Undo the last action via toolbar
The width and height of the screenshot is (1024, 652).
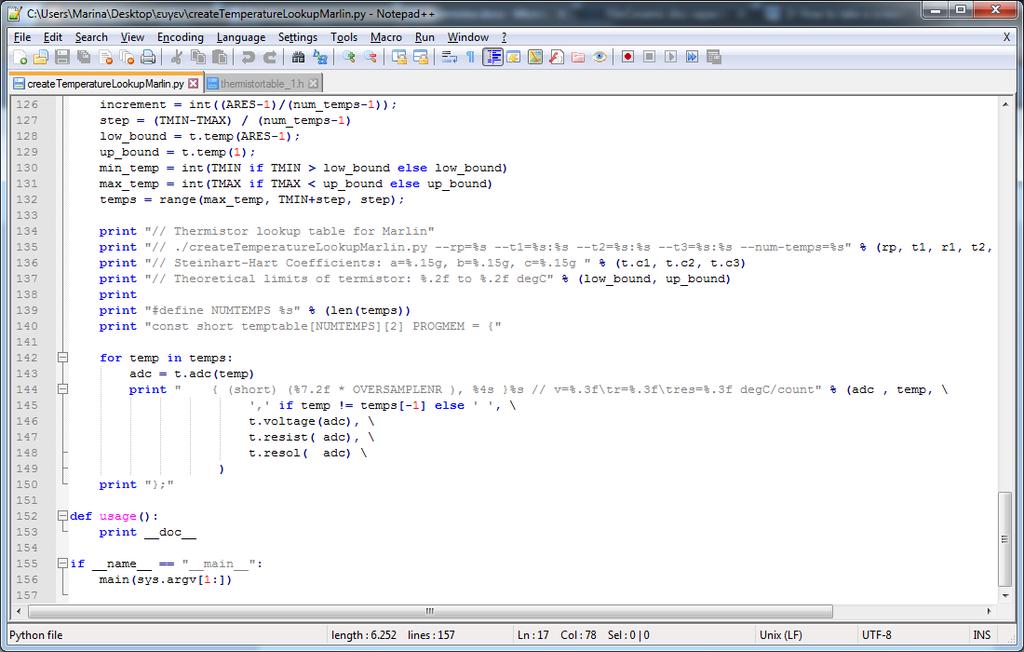tap(248, 57)
